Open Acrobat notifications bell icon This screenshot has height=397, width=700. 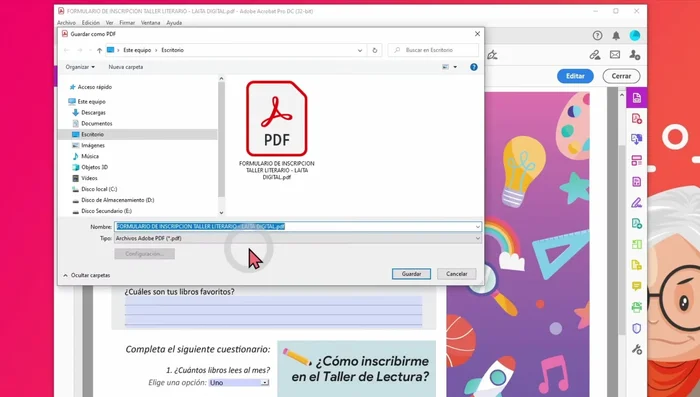pyautogui.click(x=616, y=36)
